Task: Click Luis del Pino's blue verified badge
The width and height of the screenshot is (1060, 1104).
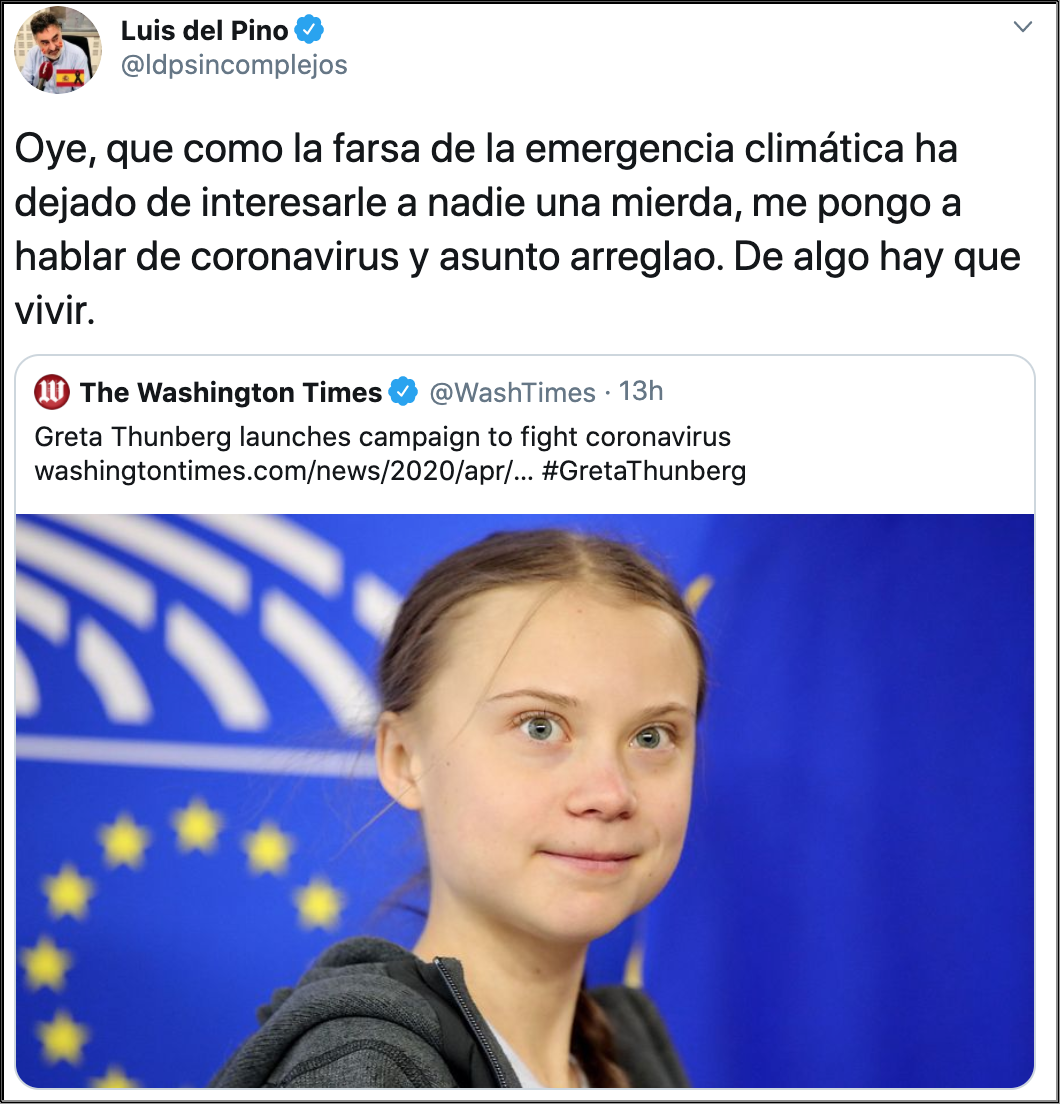Action: click(x=309, y=30)
